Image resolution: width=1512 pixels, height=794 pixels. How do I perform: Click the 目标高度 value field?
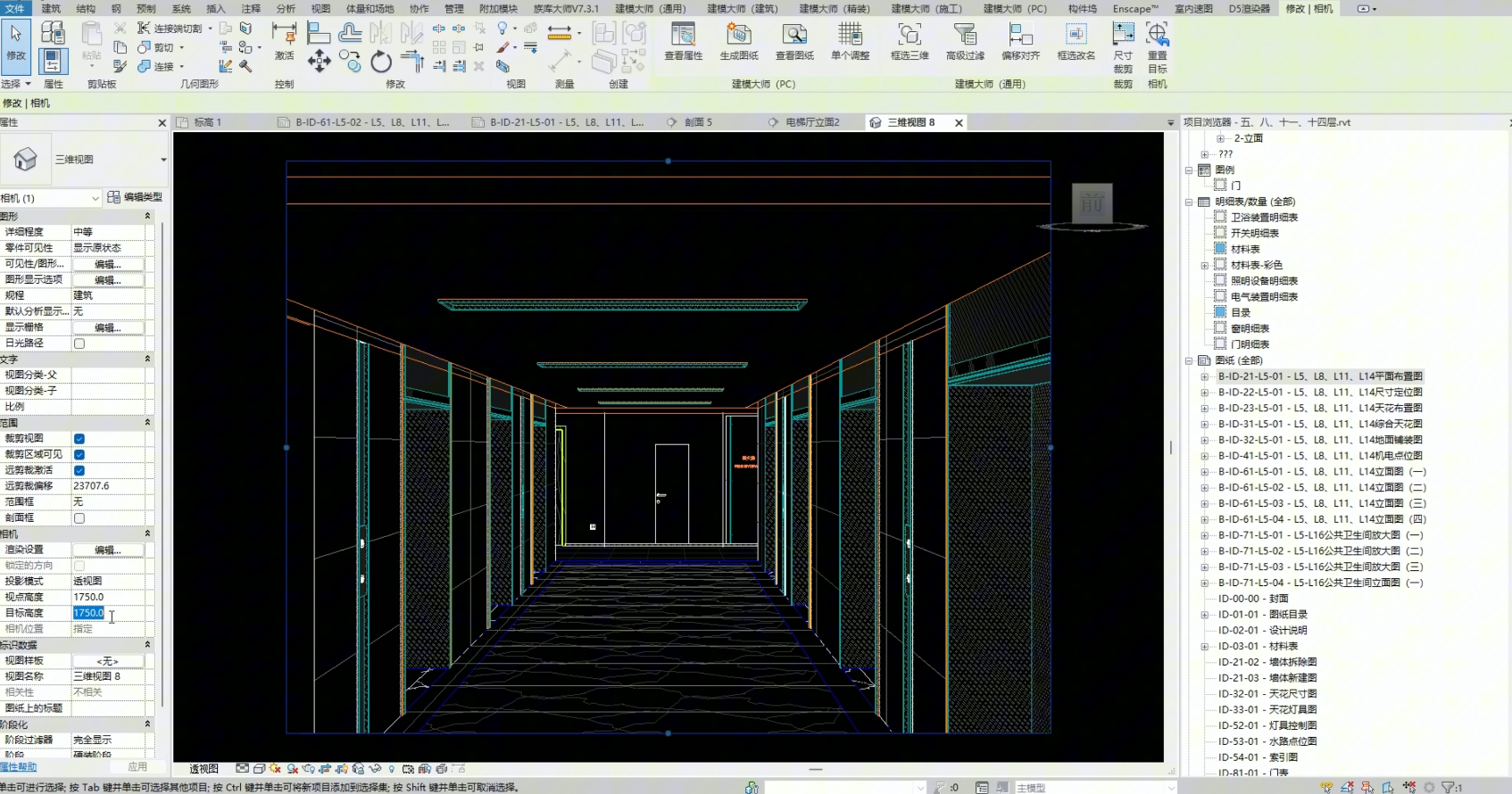(x=107, y=613)
